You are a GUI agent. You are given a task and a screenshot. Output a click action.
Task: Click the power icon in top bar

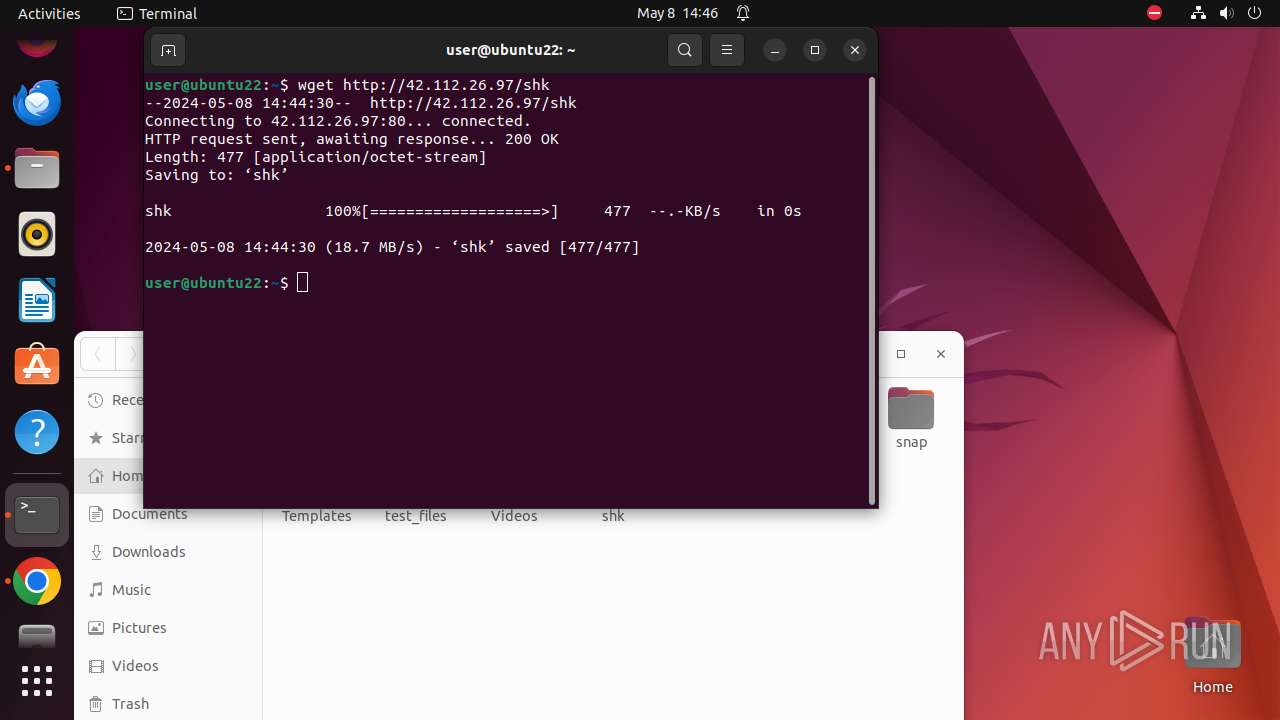coord(1255,13)
